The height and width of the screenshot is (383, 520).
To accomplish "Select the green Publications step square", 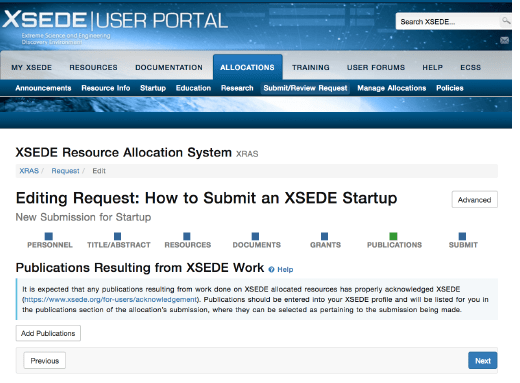I will point(393,236).
